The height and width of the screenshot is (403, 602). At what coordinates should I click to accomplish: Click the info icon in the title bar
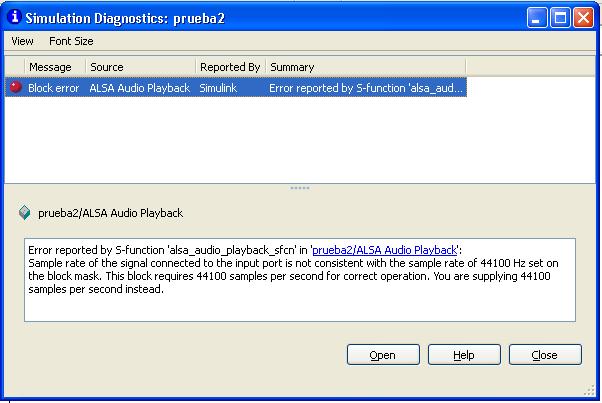15,17
